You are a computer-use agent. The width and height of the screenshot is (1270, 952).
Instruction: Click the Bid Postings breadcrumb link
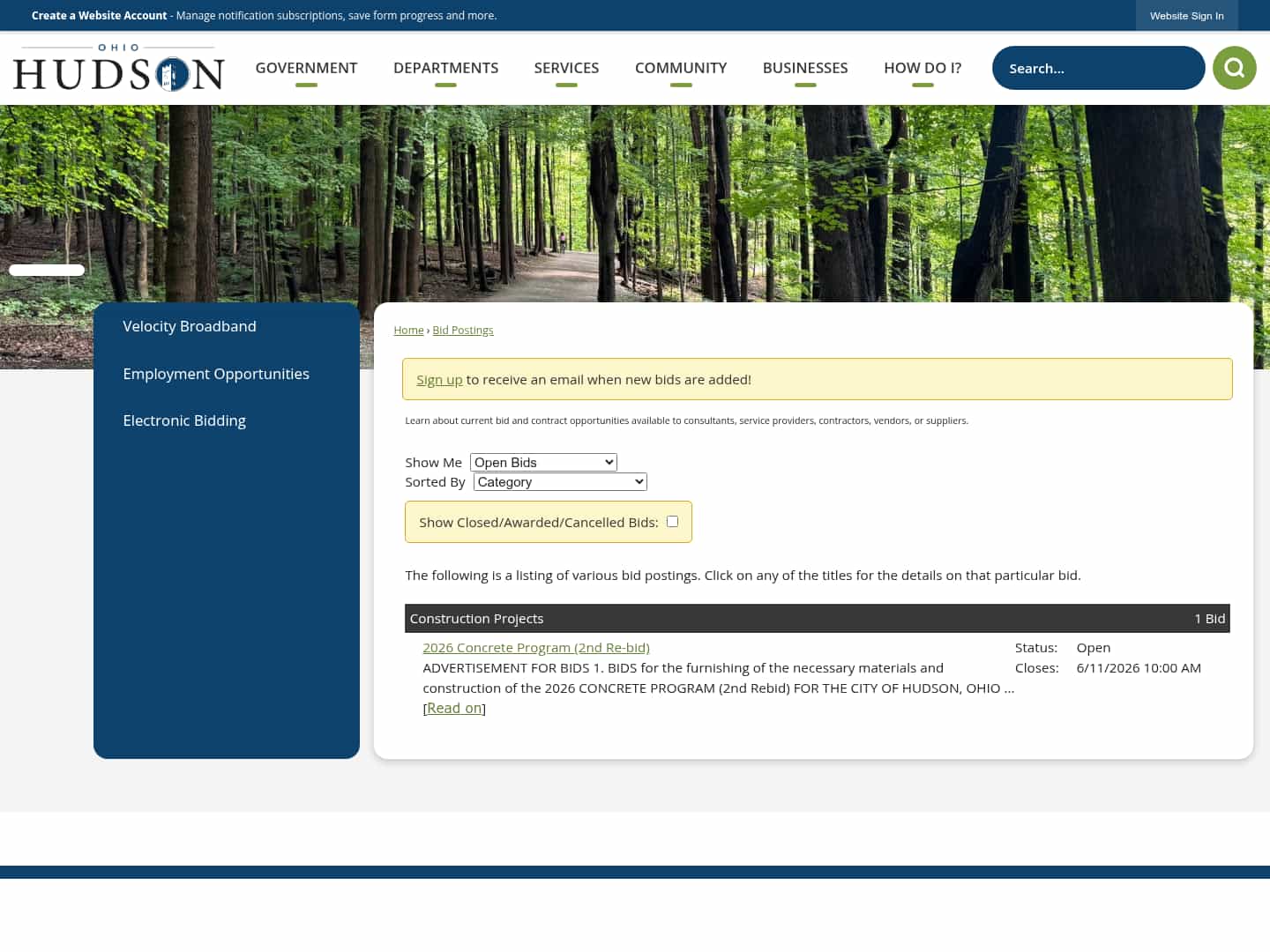(x=463, y=330)
